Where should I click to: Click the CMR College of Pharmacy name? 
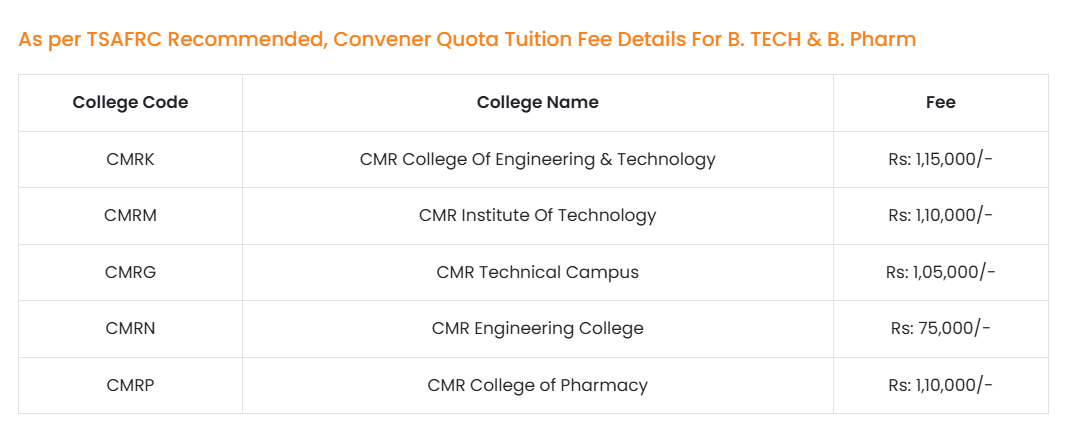(x=537, y=385)
